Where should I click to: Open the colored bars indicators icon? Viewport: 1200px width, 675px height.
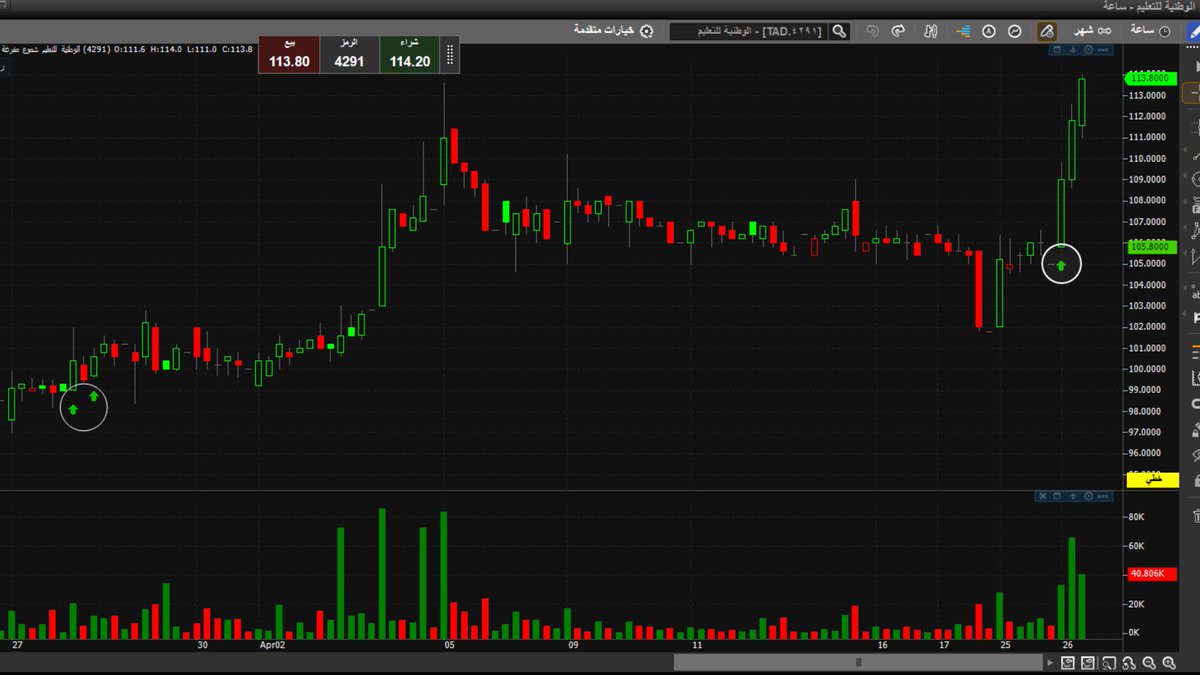click(x=963, y=31)
